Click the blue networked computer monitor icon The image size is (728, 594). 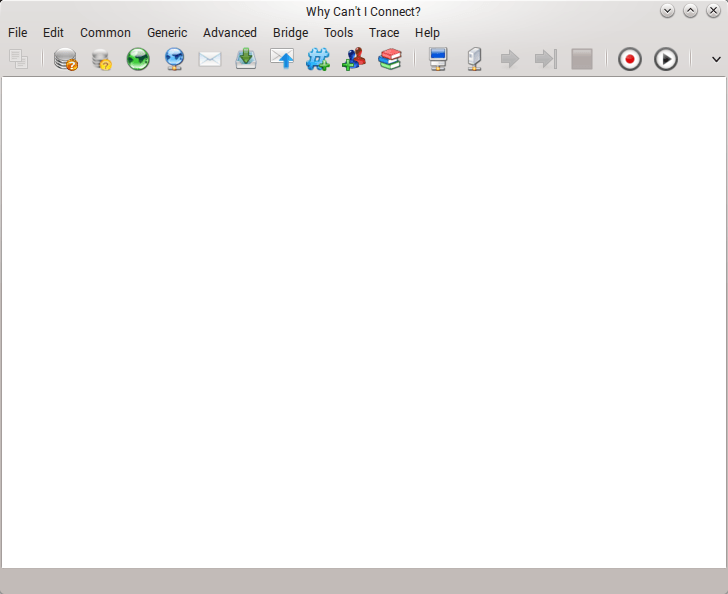point(438,59)
